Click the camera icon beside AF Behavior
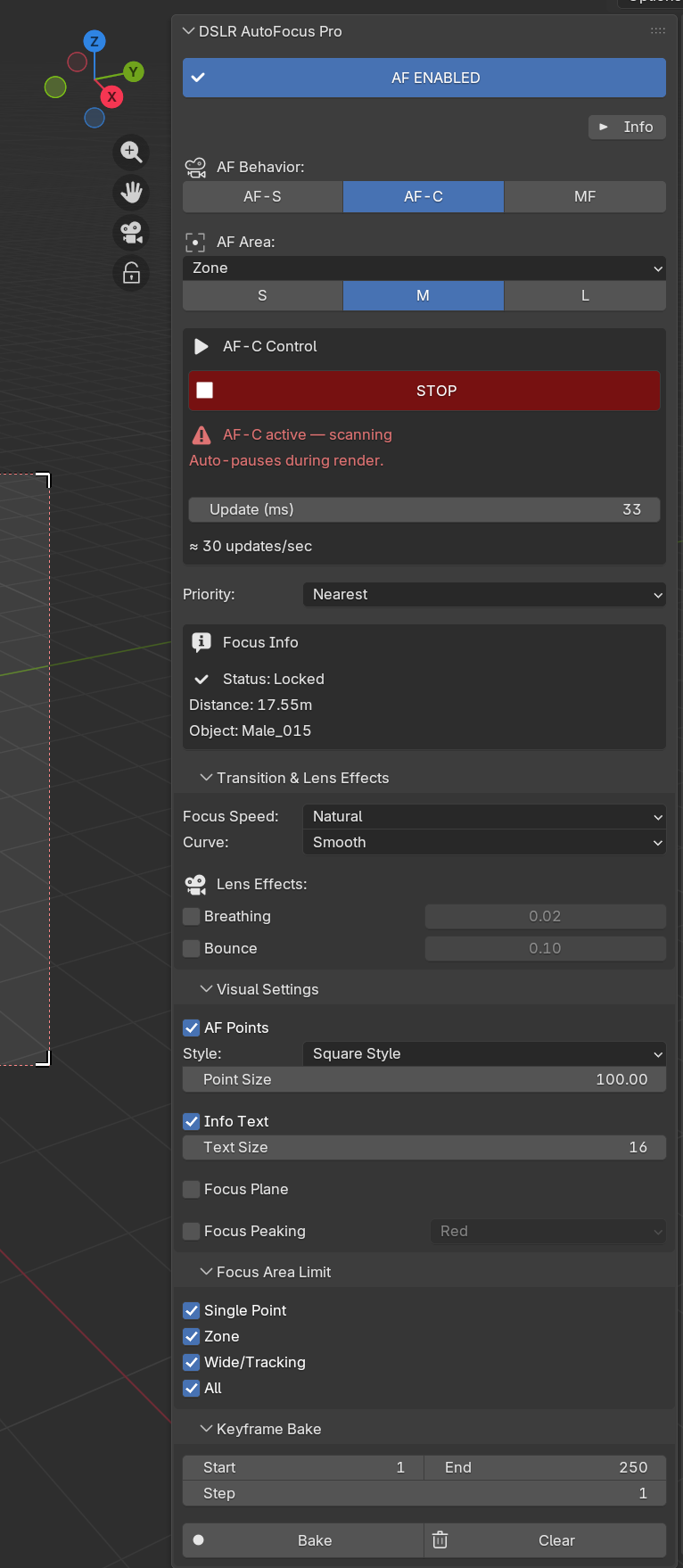The height and width of the screenshot is (1568, 683). coord(195,168)
